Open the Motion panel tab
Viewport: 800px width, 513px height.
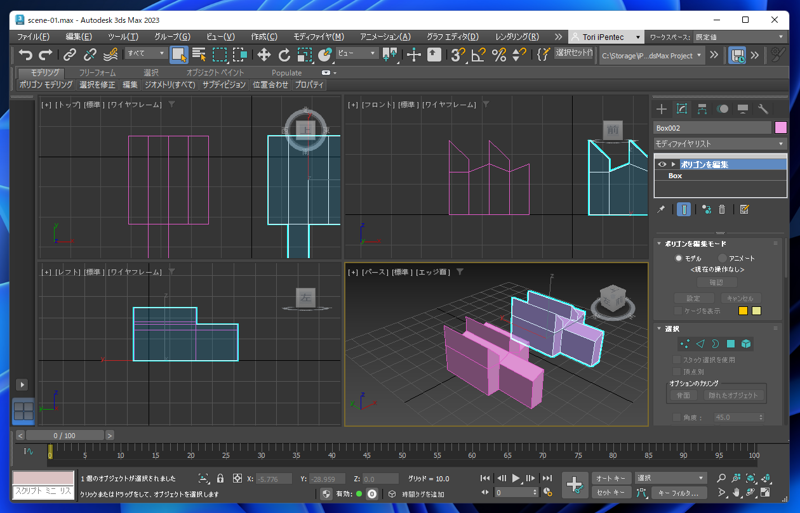(x=722, y=109)
